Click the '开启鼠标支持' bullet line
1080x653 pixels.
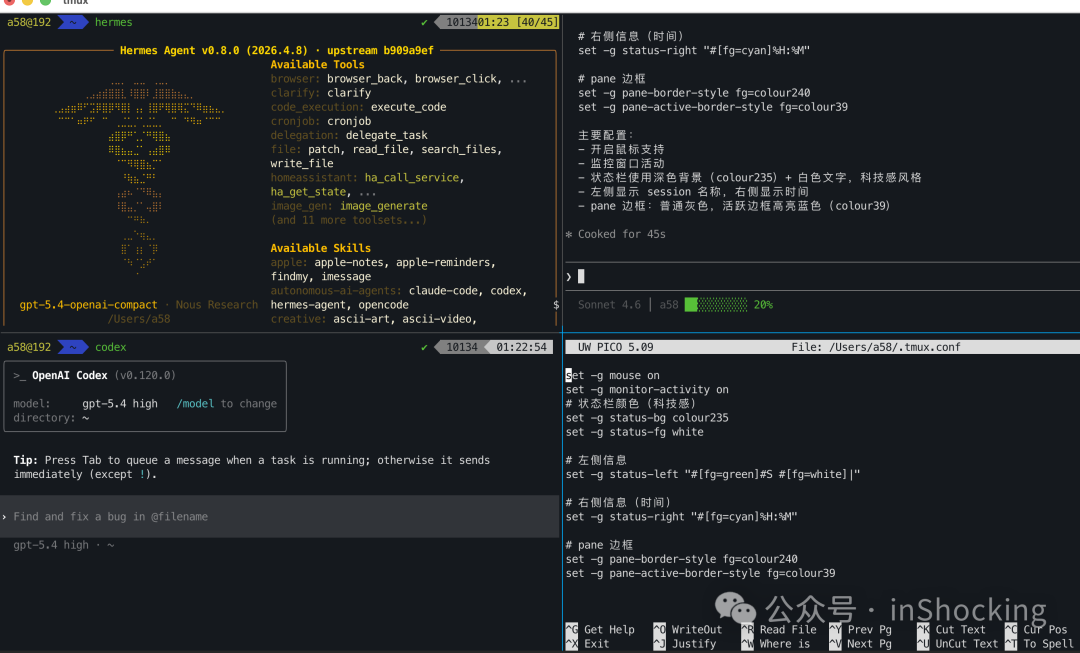click(x=621, y=149)
